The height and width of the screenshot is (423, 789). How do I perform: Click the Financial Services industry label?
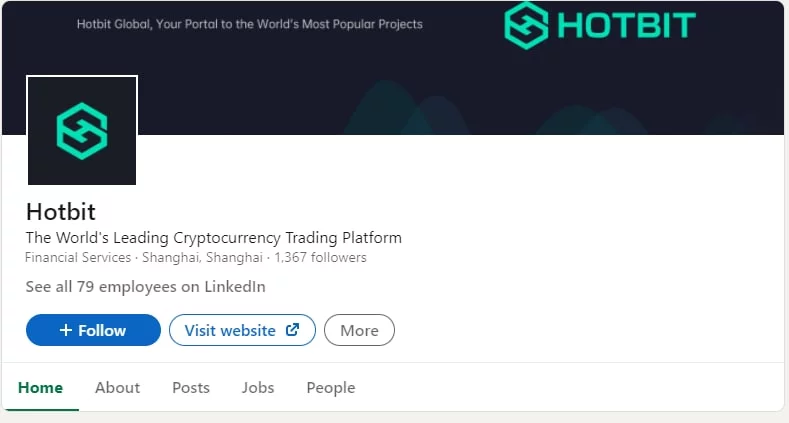pyautogui.click(x=78, y=258)
